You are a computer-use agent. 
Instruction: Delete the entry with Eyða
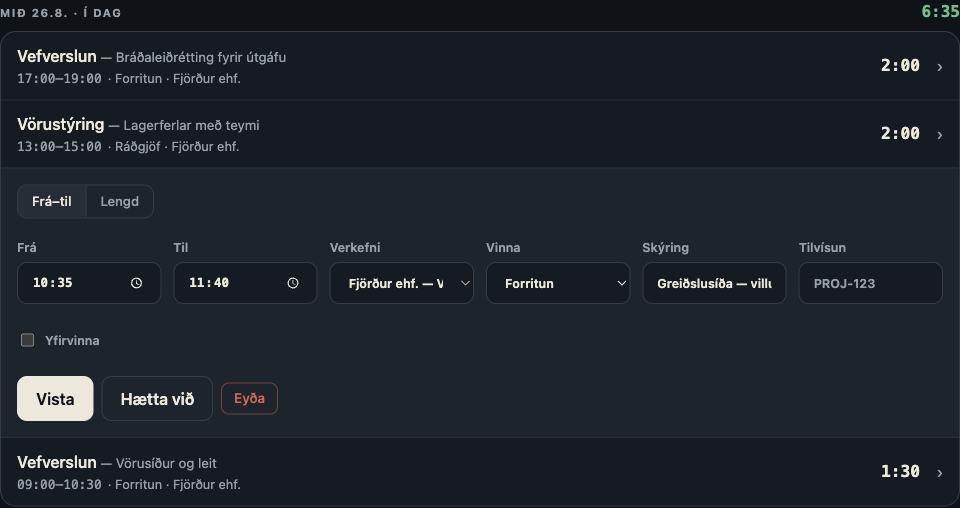click(249, 398)
